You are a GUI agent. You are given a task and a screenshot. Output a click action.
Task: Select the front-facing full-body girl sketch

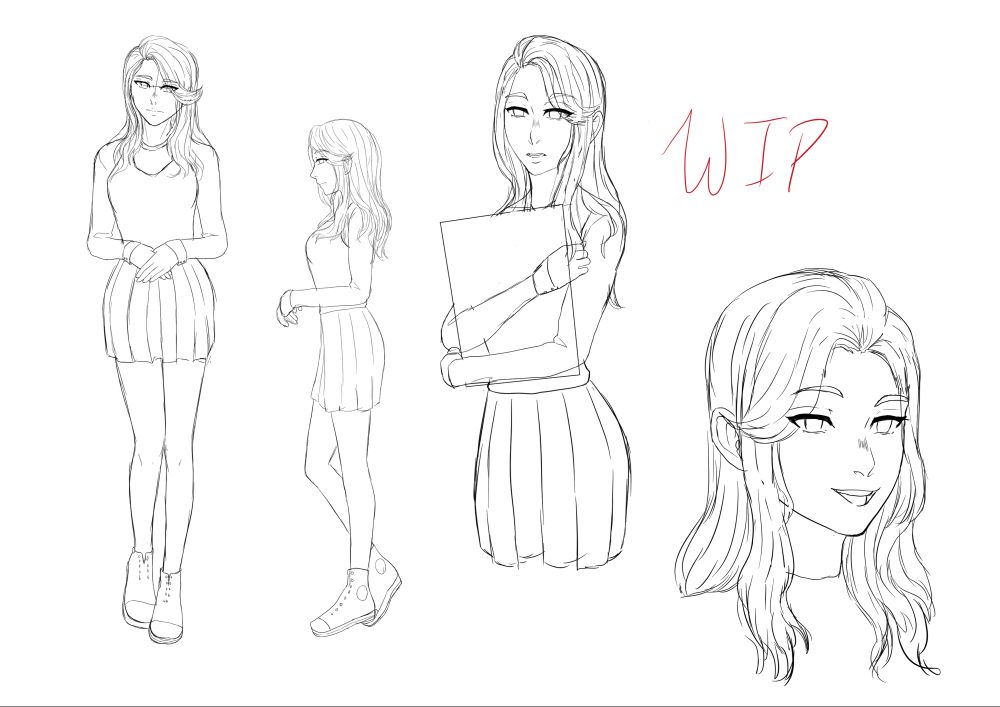158,339
